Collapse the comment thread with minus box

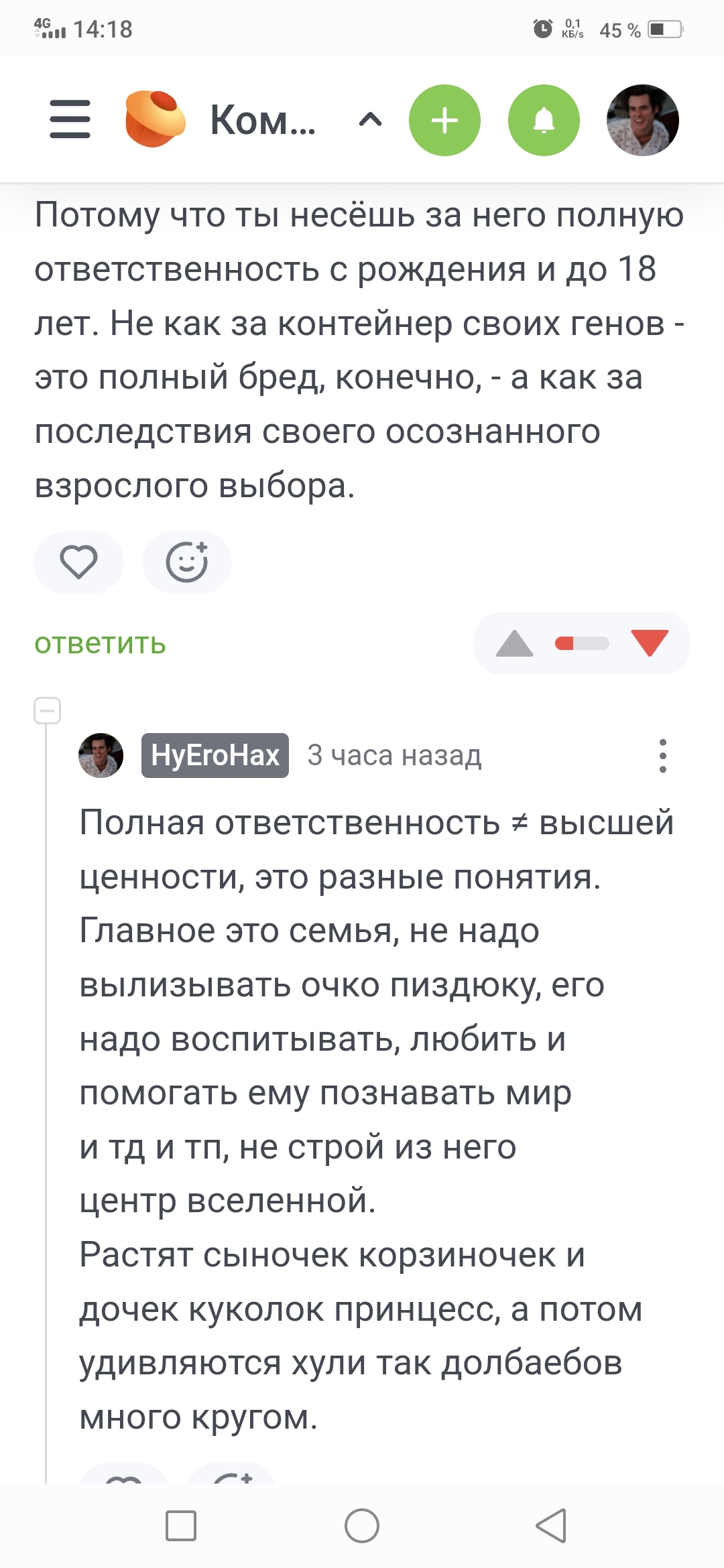pyautogui.click(x=48, y=710)
